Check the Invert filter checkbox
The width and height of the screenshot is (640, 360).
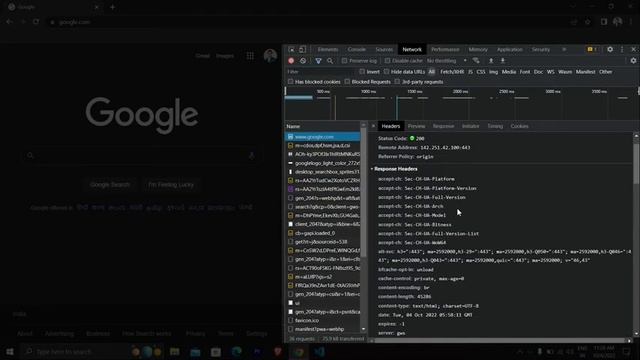point(362,72)
